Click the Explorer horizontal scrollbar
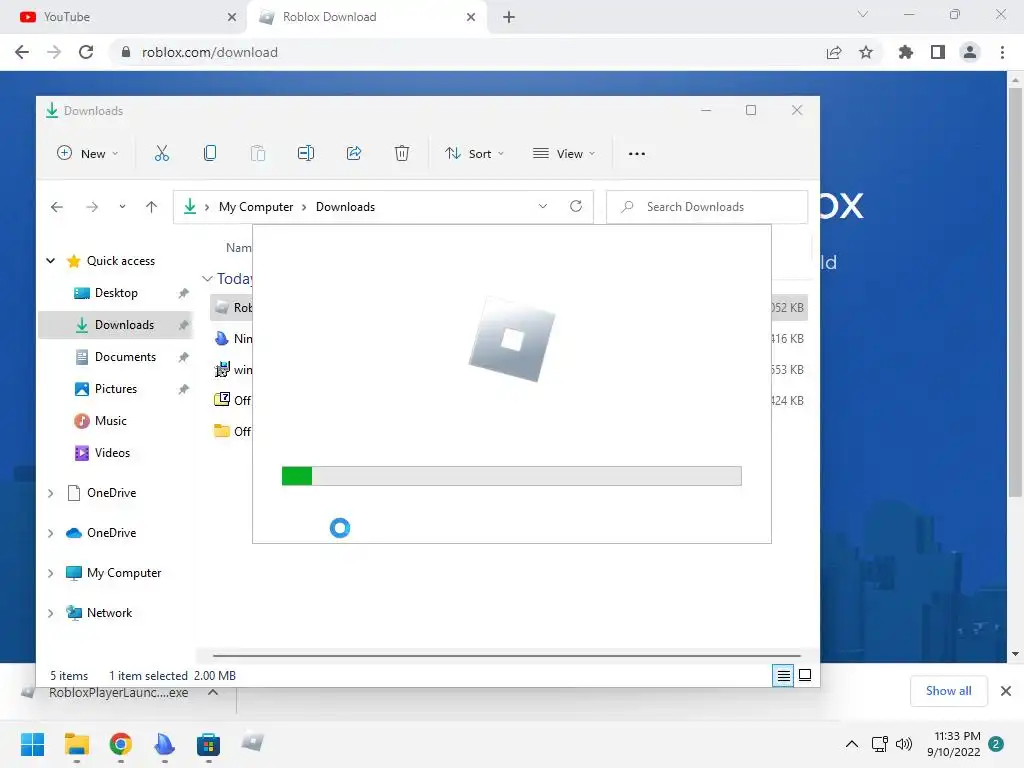The height and width of the screenshot is (768, 1024). tap(507, 655)
